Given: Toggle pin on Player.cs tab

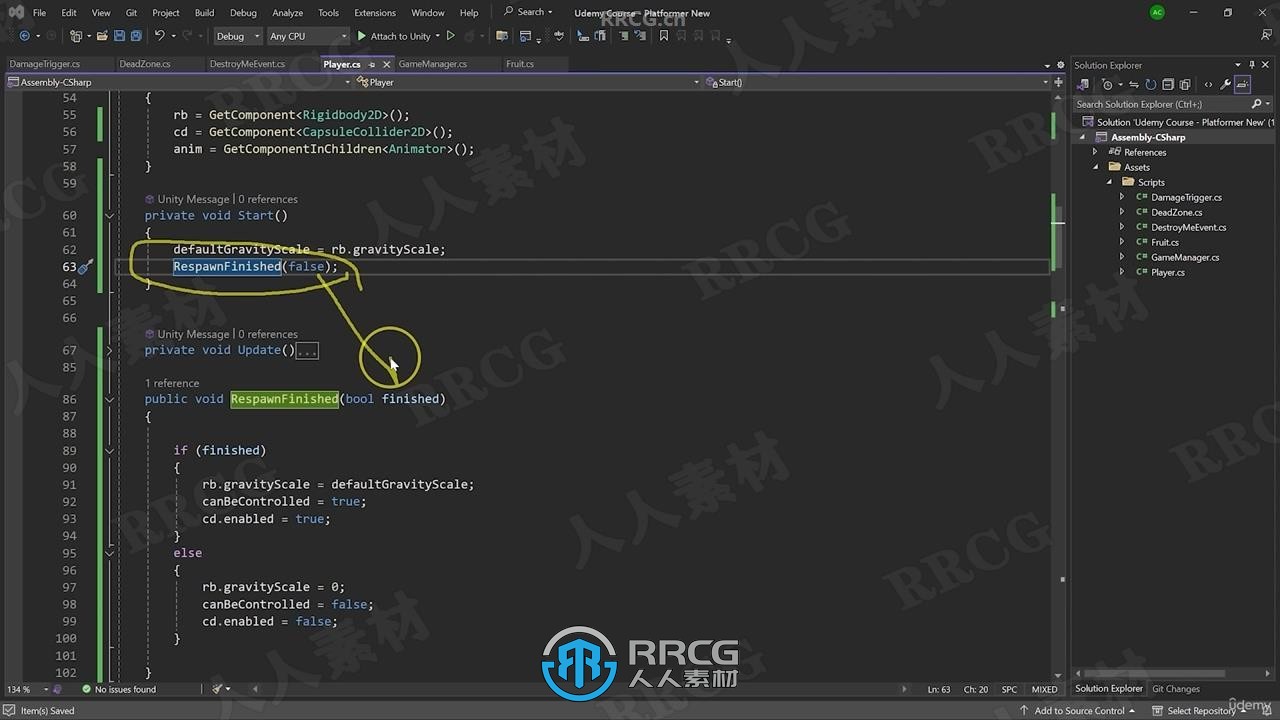Looking at the screenshot, I should coord(372,64).
